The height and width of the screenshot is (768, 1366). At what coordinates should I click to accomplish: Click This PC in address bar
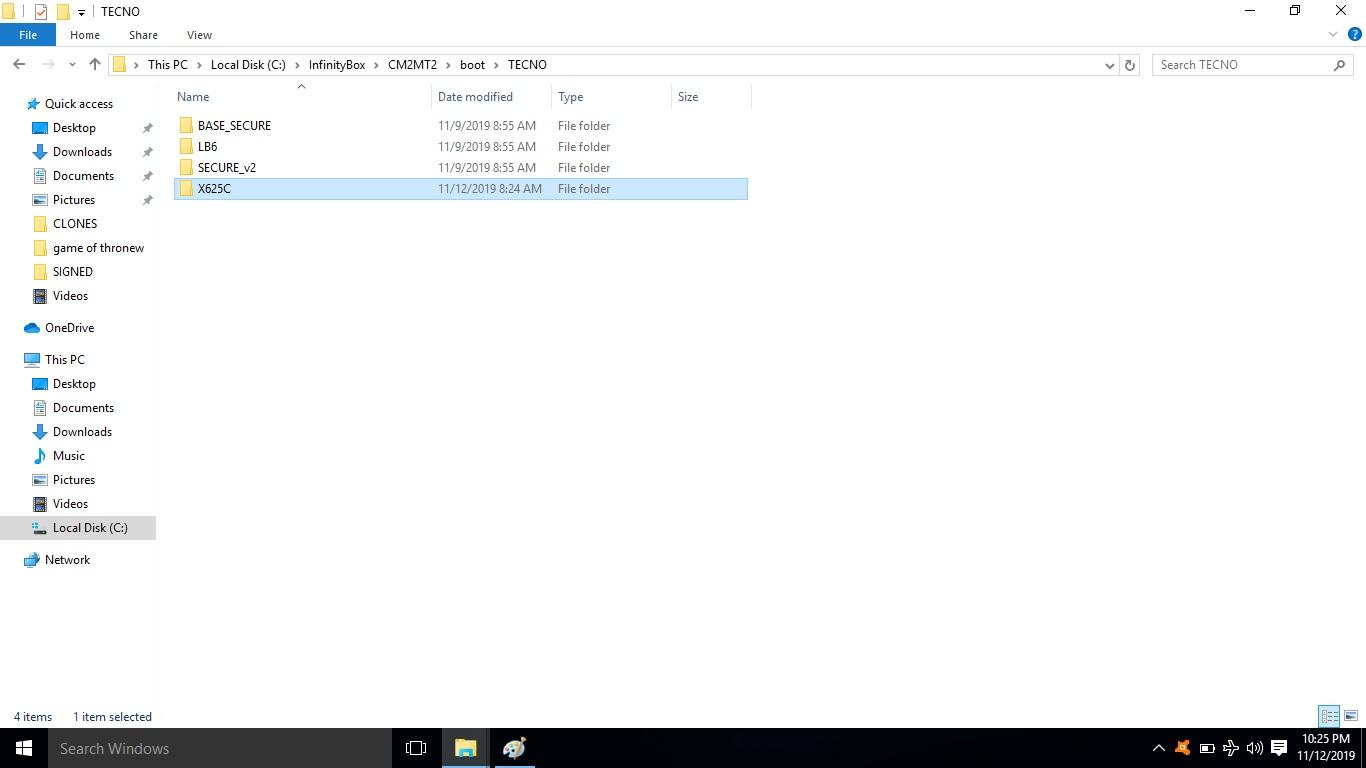[x=167, y=65]
